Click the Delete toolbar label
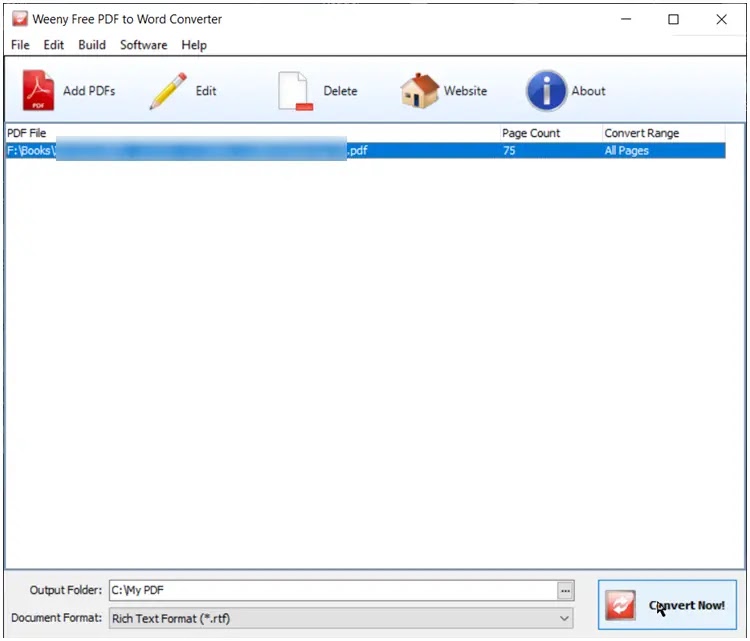Image resolution: width=750 pixels, height=641 pixels. (x=340, y=91)
